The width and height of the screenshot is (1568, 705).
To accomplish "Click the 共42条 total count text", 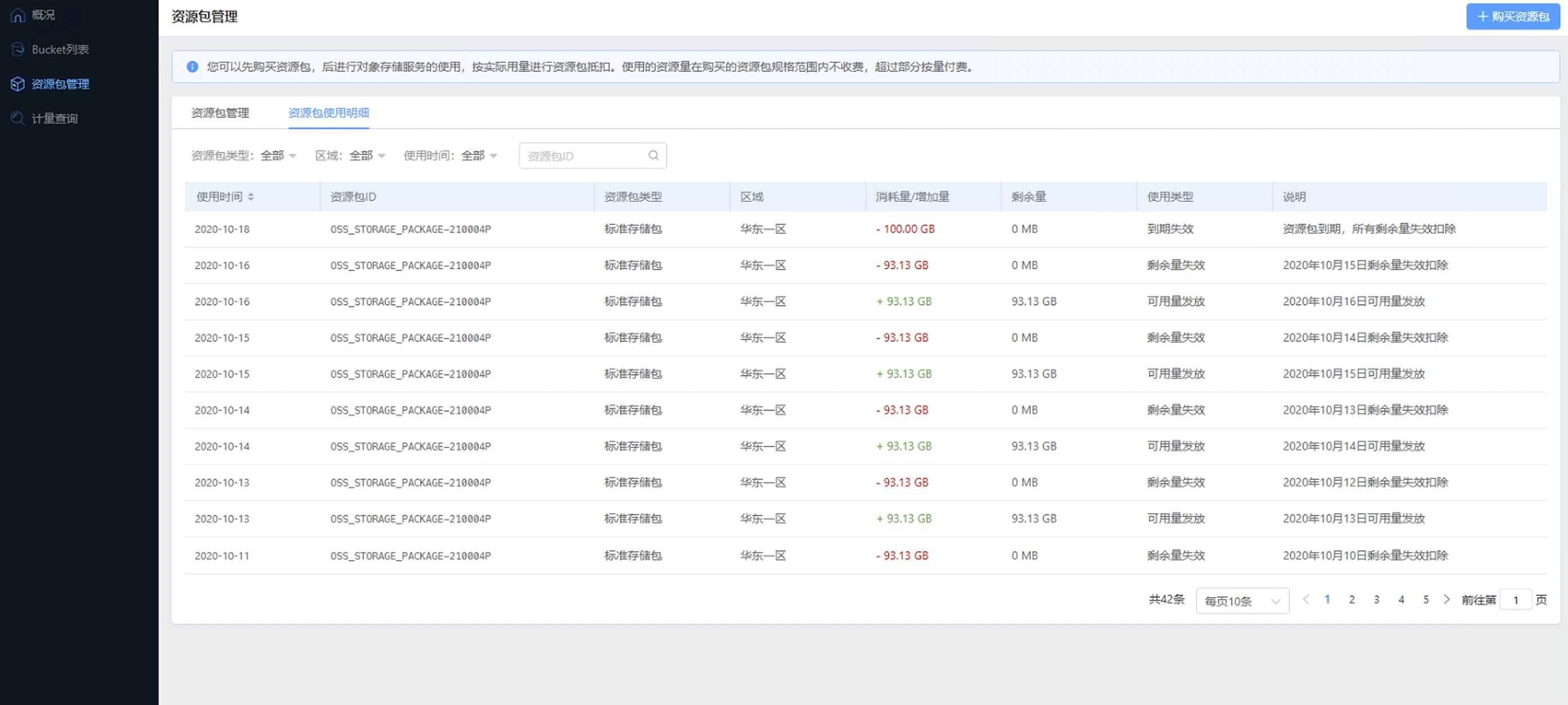I will pos(1166,599).
